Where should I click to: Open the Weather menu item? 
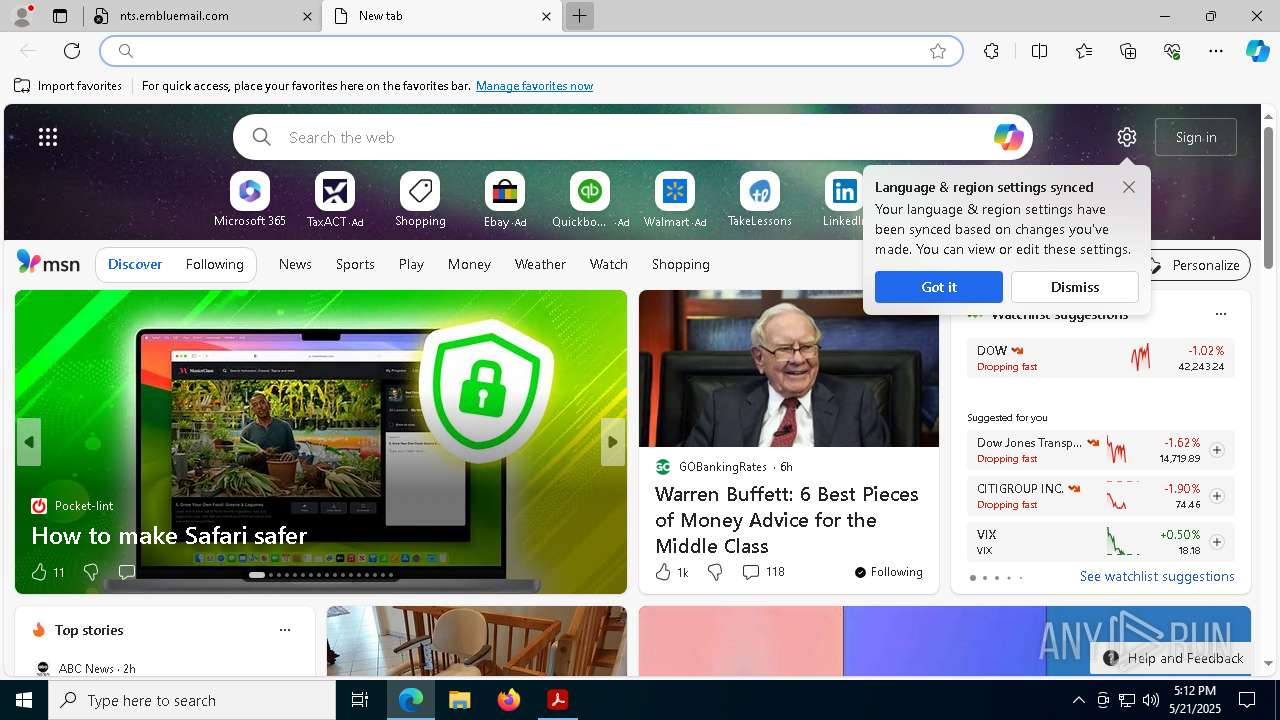[x=540, y=265]
